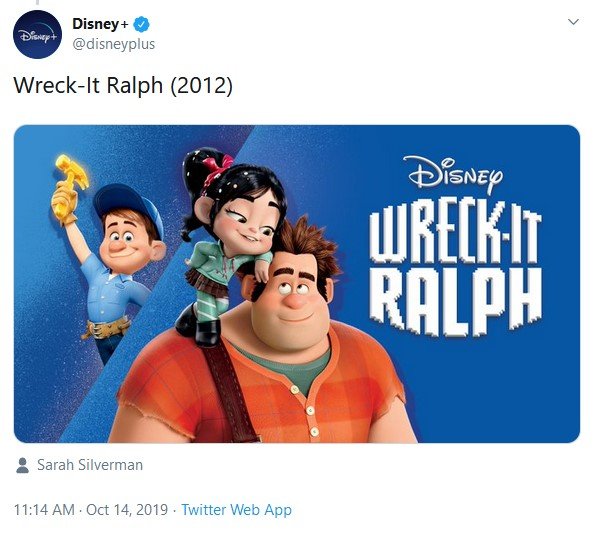Click Fix-It Felix's golden hammer
This screenshot has width=593, height=534.
coord(71,175)
